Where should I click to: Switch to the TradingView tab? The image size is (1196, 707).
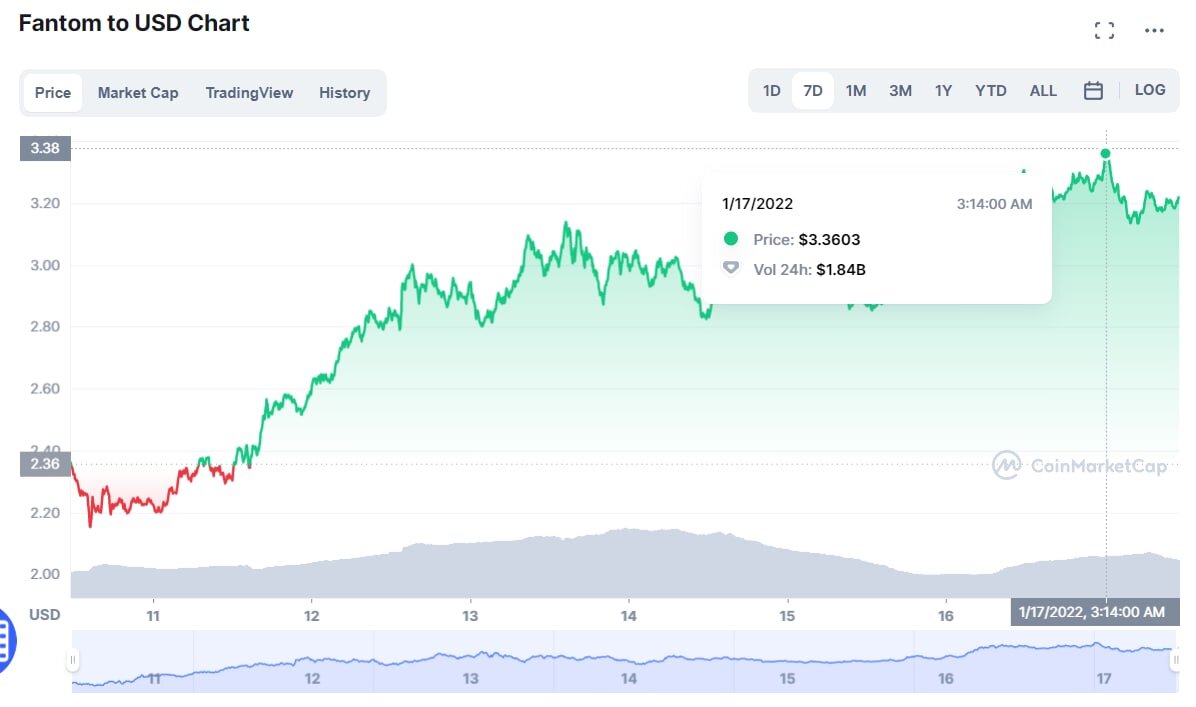pos(249,93)
